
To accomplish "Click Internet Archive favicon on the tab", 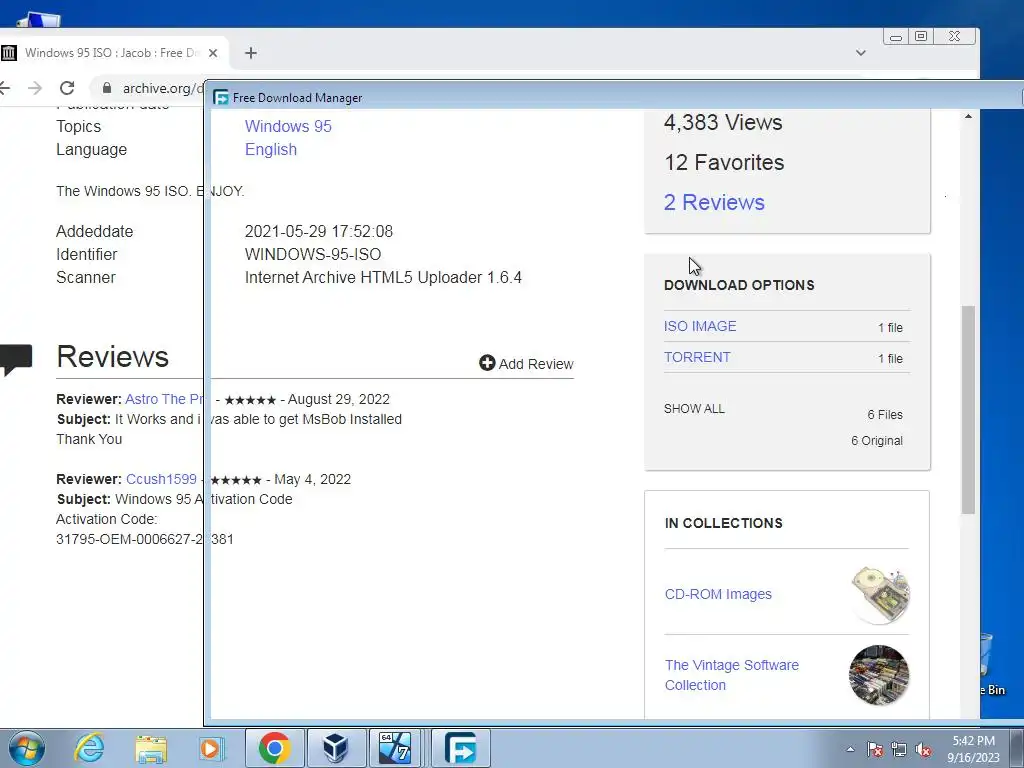I will click(8, 53).
